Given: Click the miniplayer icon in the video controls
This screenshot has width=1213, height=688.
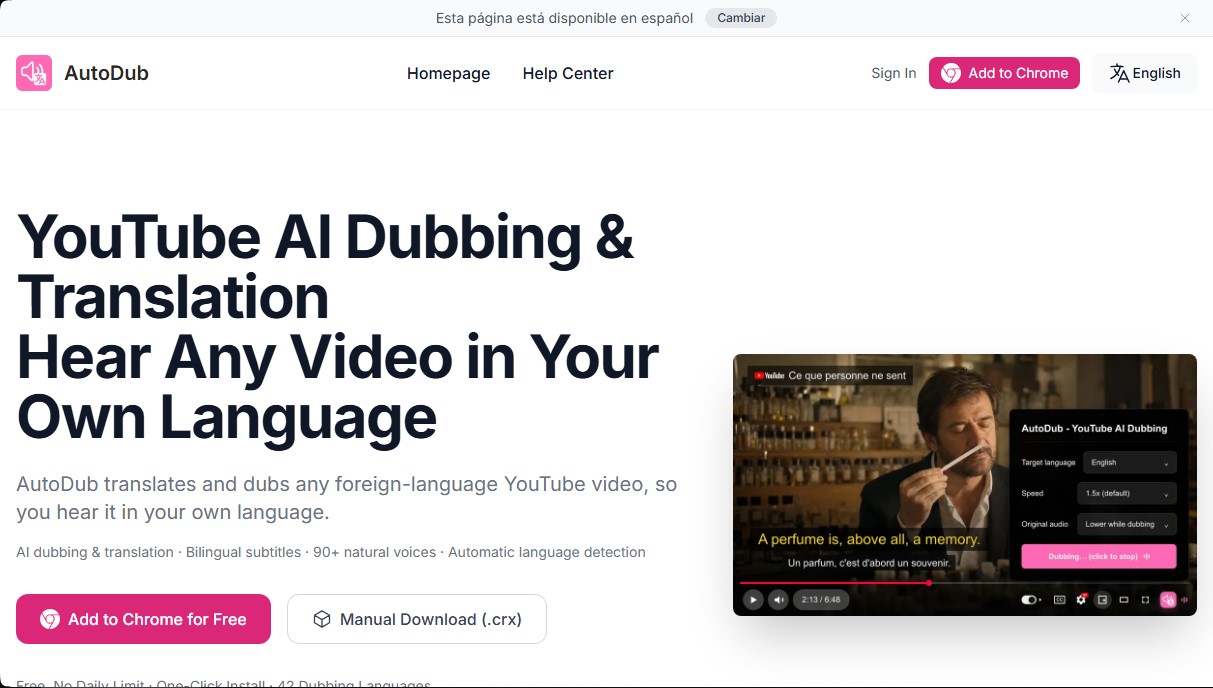Looking at the screenshot, I should click(x=1103, y=600).
